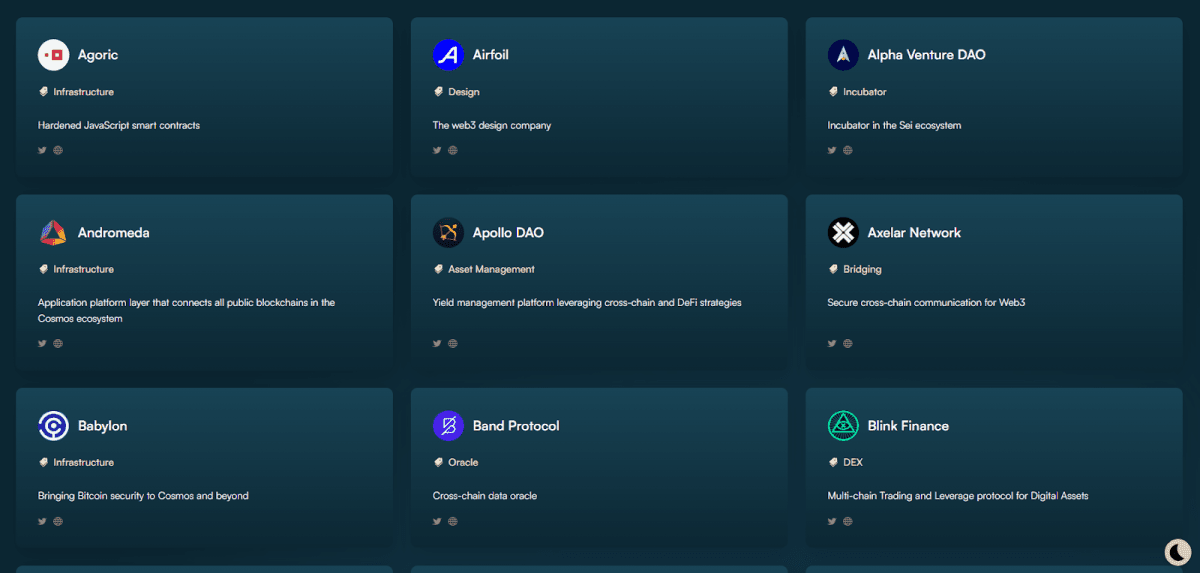Click the Band Protocol Twitter icon

[437, 521]
